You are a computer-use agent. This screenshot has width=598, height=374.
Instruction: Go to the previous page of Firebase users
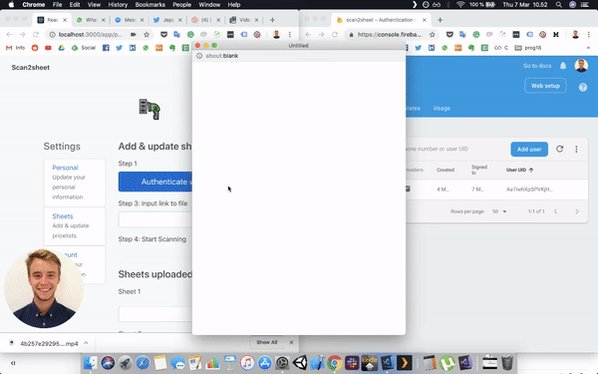point(556,211)
